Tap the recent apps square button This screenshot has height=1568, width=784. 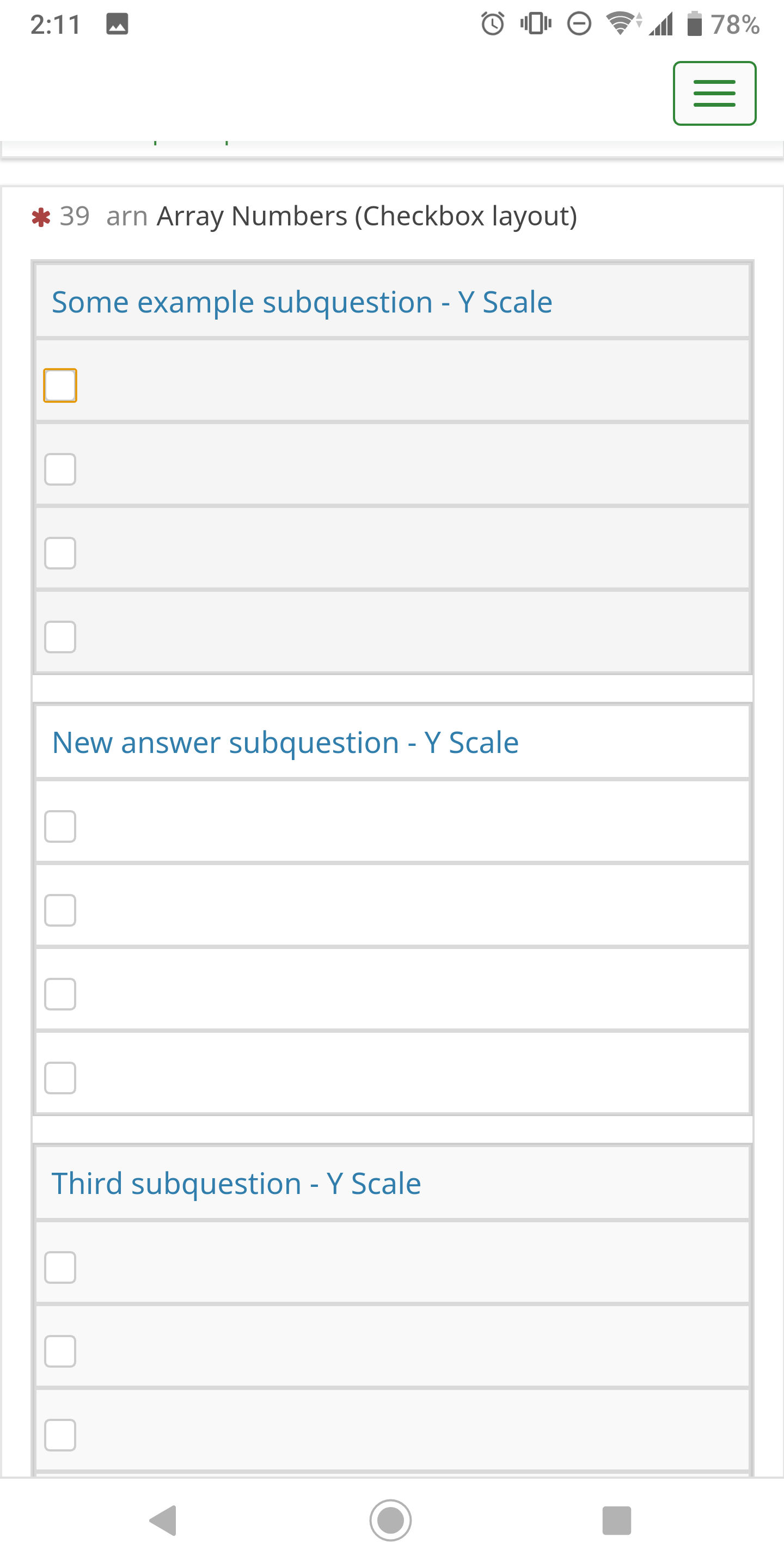pyautogui.click(x=616, y=1521)
